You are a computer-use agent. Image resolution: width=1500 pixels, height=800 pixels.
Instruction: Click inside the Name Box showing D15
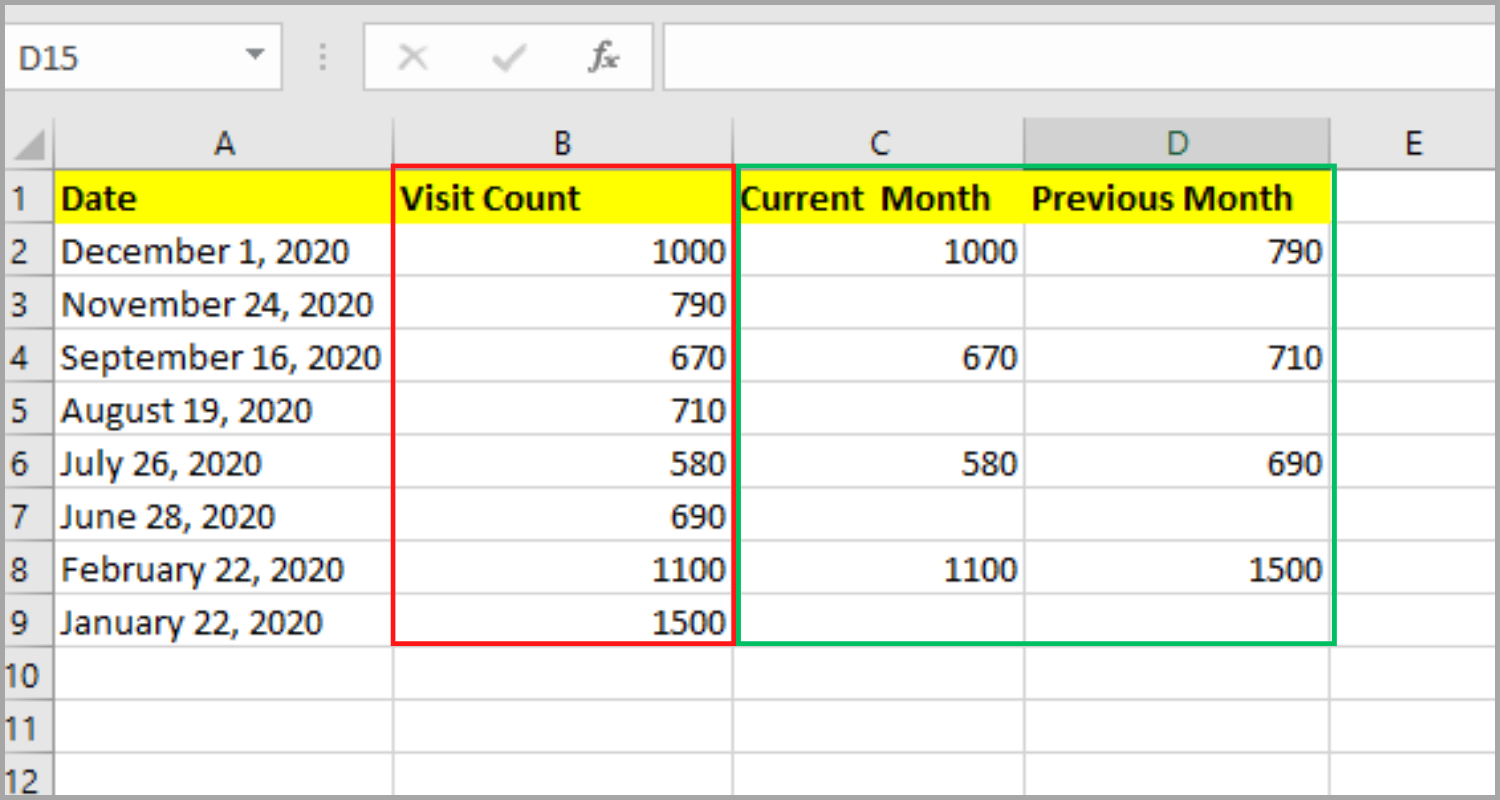point(120,58)
